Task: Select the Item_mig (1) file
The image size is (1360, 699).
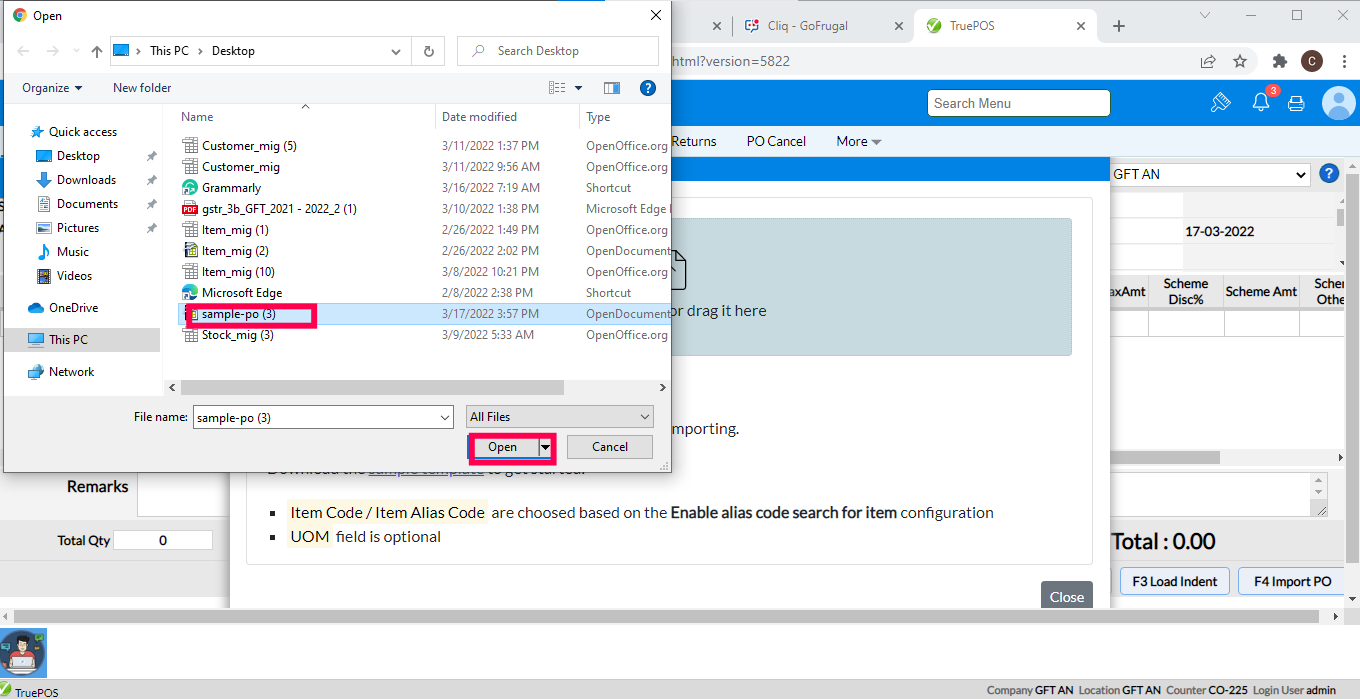Action: point(235,230)
